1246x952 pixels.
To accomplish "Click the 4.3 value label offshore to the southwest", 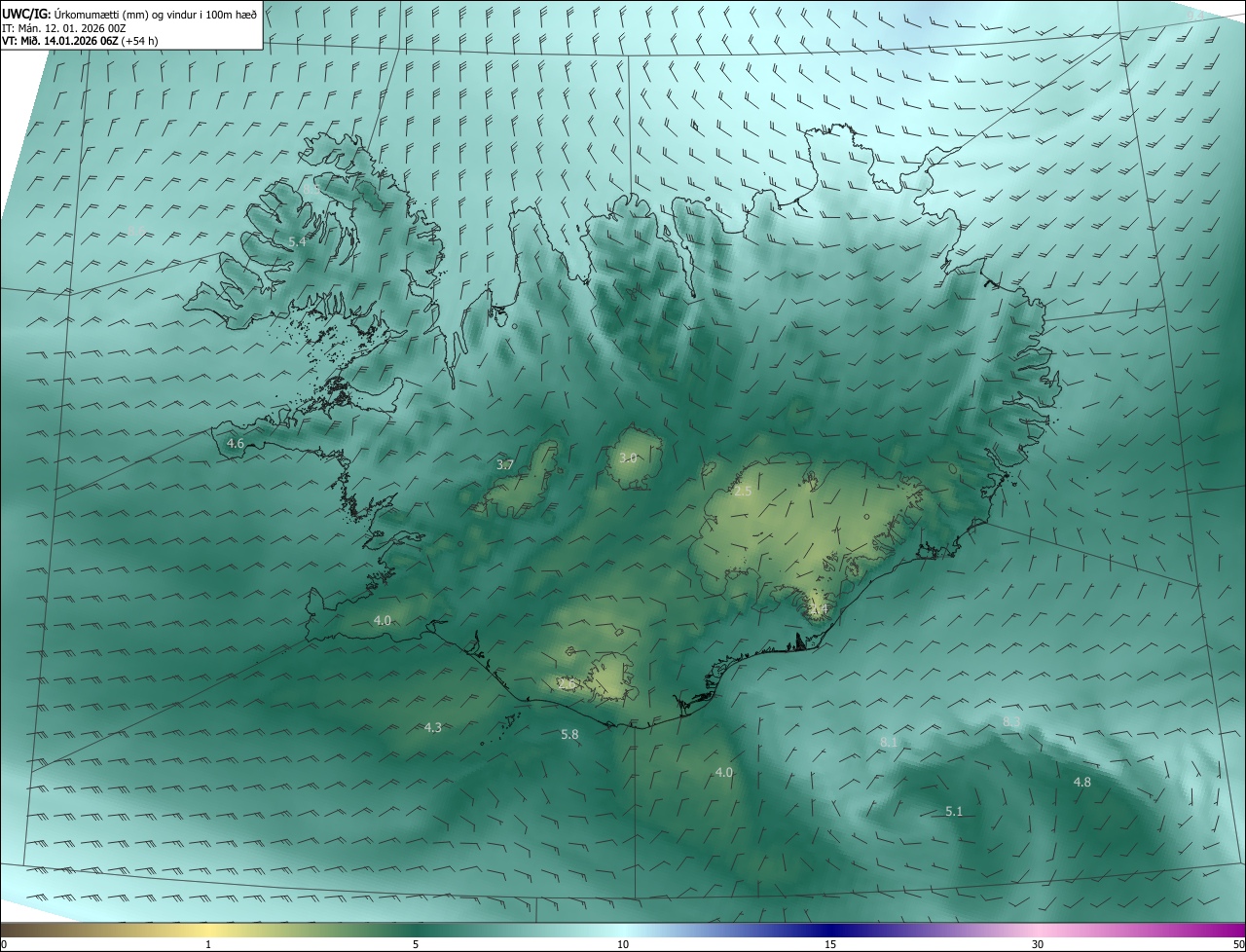I will tap(433, 727).
